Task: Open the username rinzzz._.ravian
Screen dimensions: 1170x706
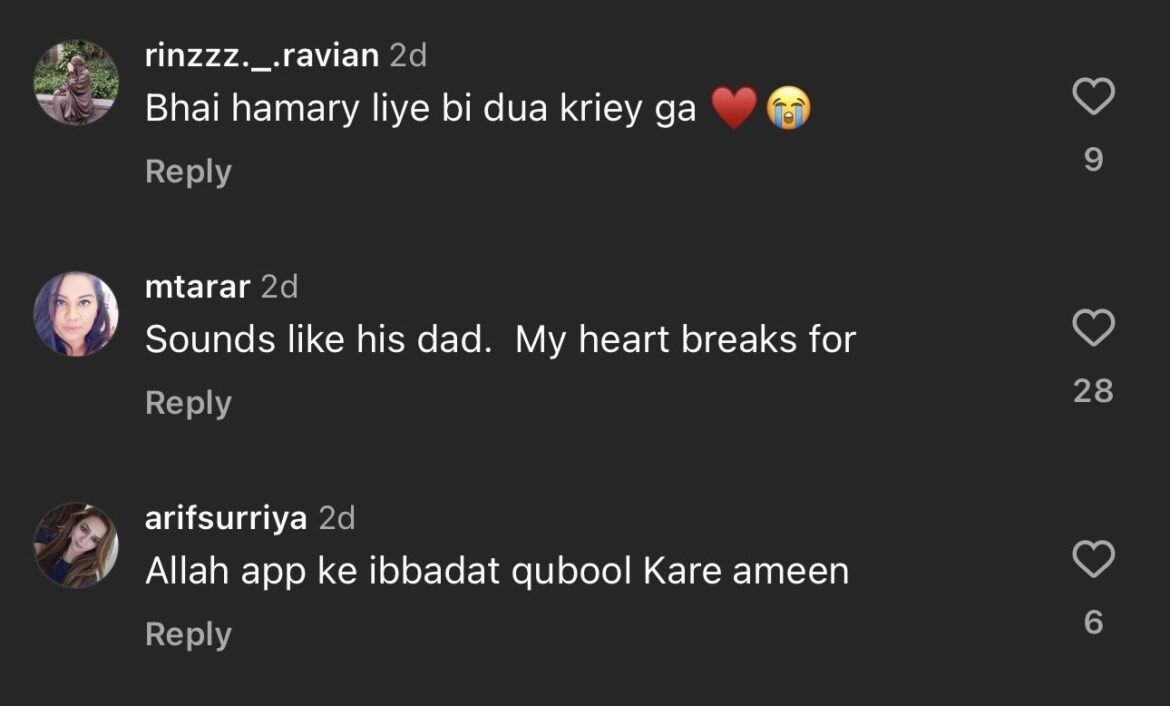Action: (x=262, y=57)
